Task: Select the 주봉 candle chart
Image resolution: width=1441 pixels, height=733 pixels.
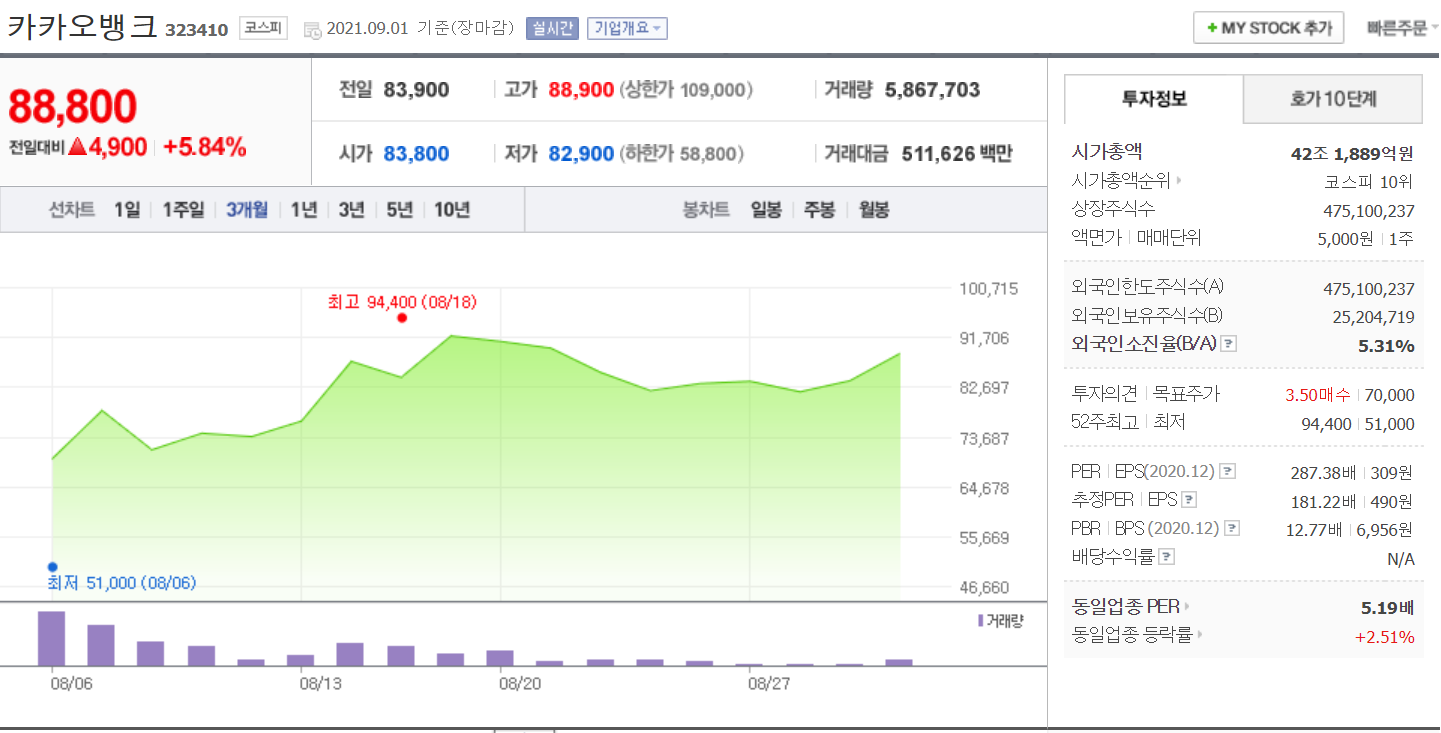Action: 820,210
